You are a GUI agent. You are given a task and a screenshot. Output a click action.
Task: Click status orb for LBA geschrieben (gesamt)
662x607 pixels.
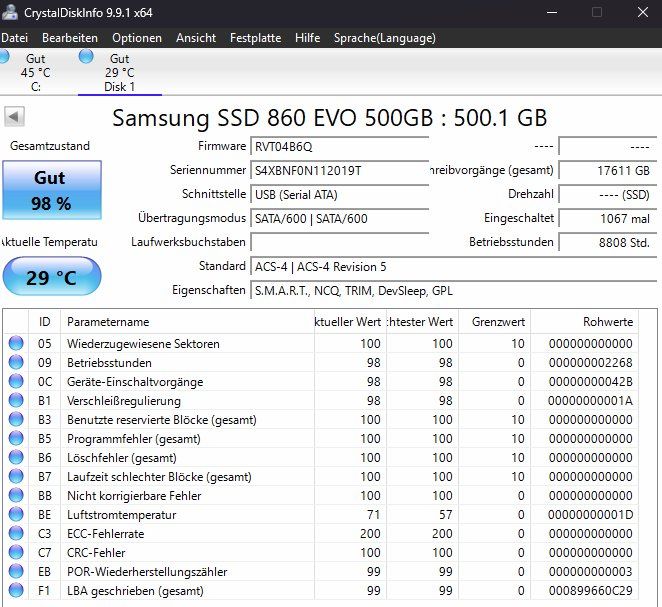[x=16, y=590]
